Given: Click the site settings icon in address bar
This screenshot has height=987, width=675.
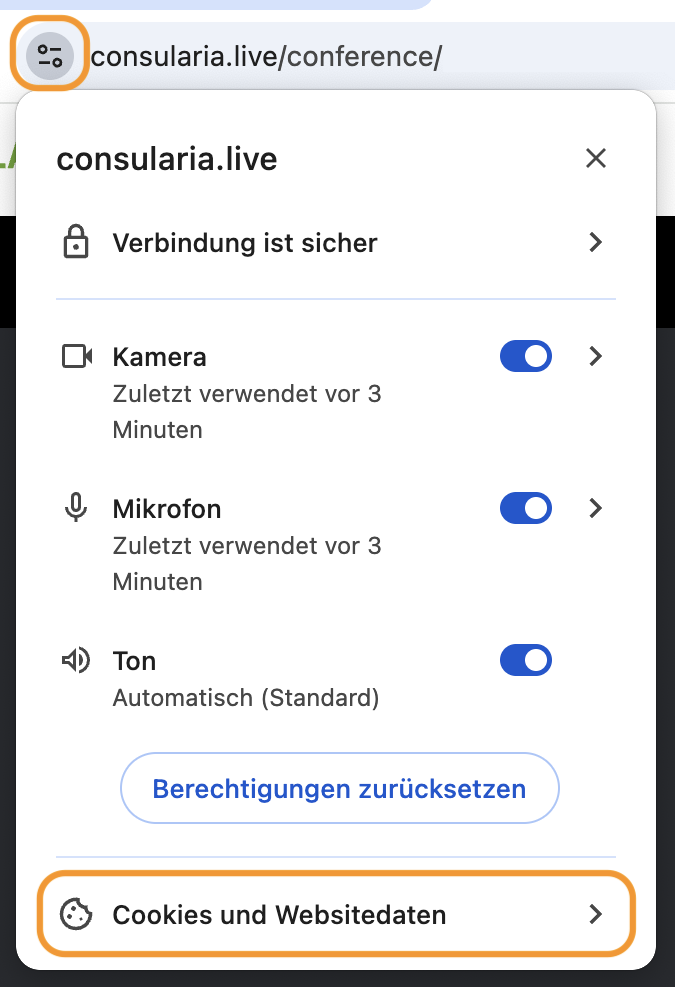Looking at the screenshot, I should [50, 56].
